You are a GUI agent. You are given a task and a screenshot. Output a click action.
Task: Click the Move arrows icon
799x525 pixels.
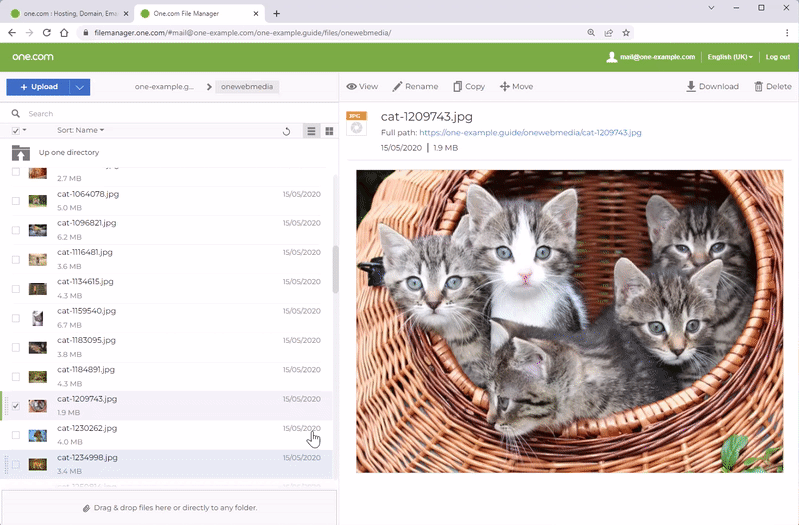point(505,87)
